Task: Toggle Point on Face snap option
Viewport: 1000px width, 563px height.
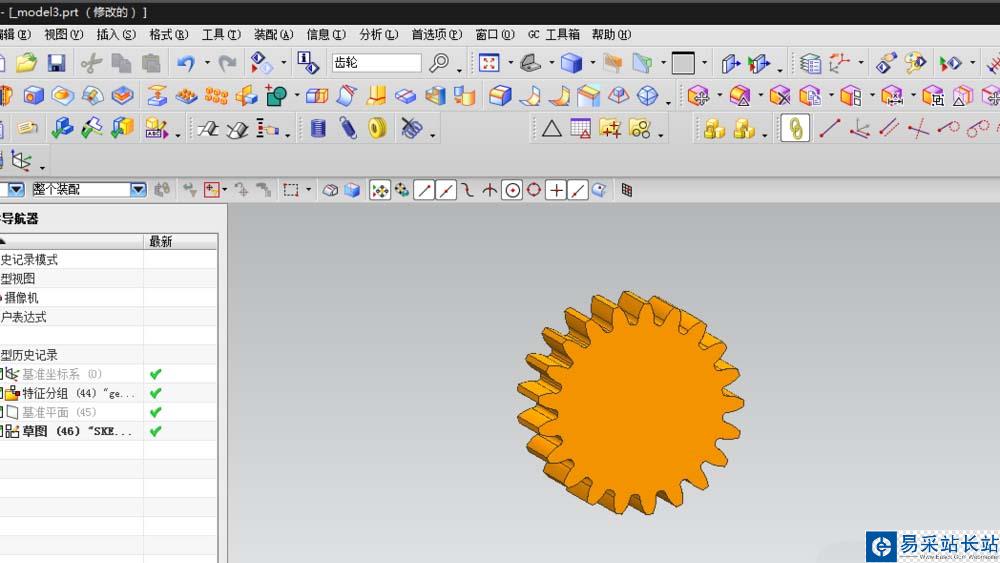Action: [599, 190]
